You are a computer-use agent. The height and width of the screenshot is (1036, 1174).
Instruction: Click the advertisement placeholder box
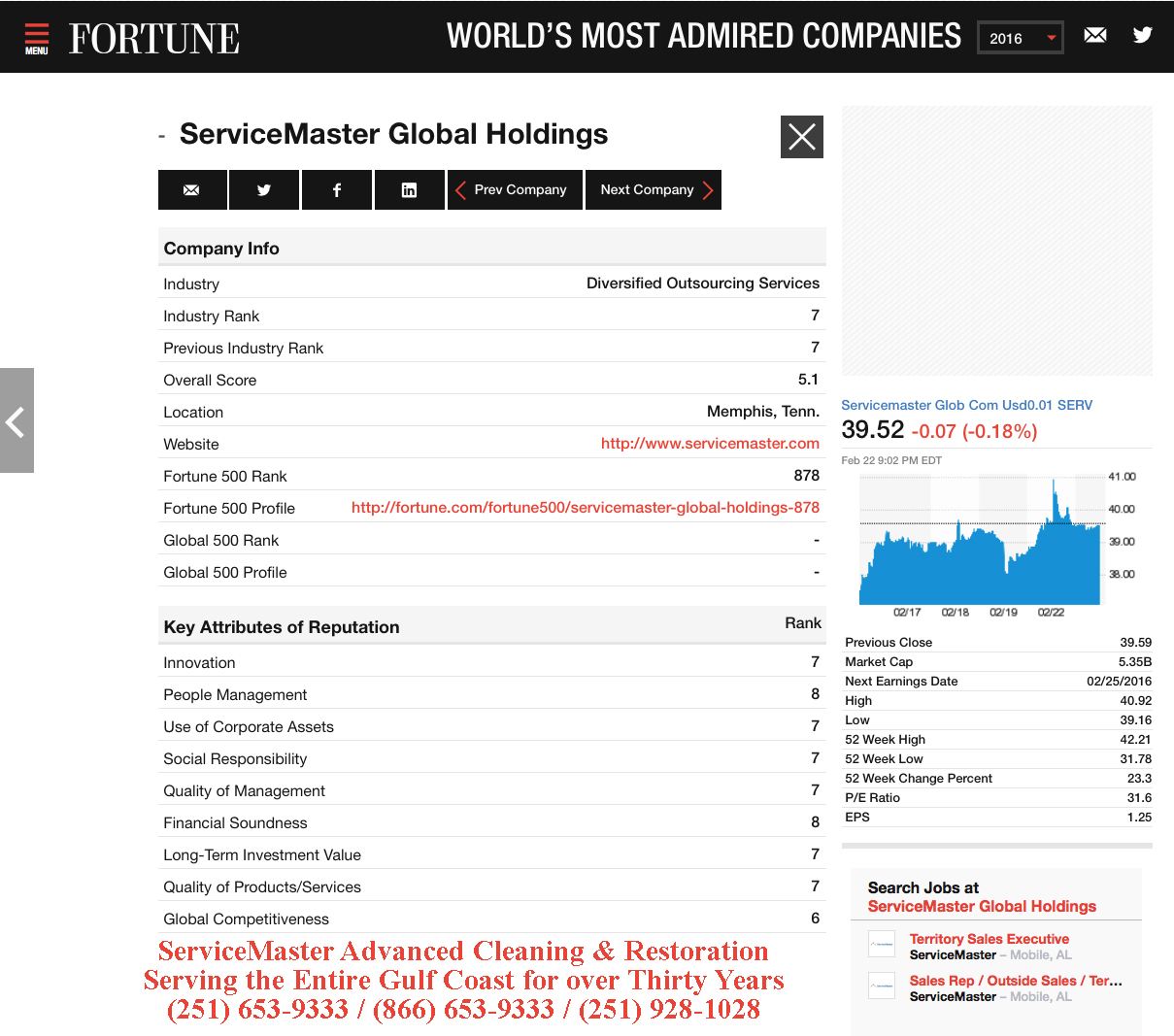(996, 241)
